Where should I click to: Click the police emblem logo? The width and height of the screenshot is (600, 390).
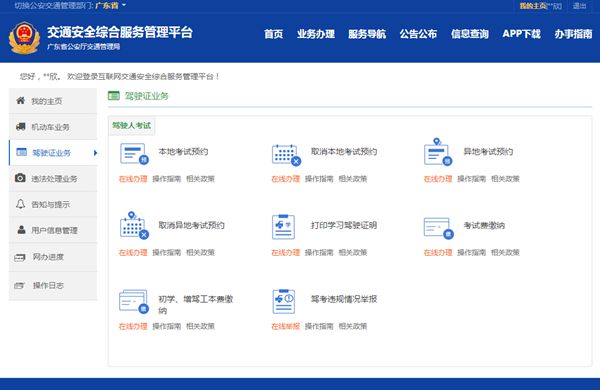pos(24,38)
